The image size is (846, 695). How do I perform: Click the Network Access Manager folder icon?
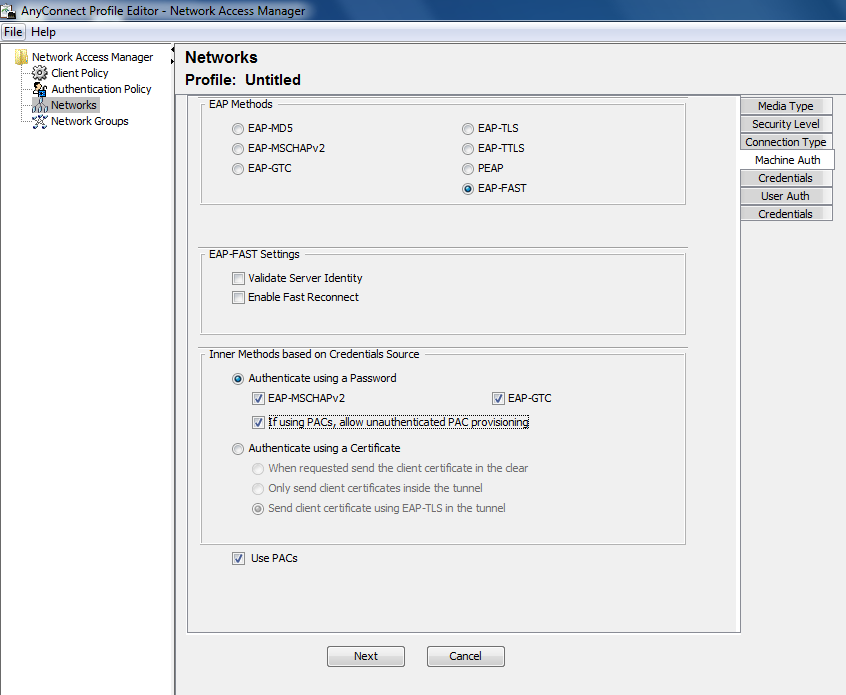click(21, 57)
